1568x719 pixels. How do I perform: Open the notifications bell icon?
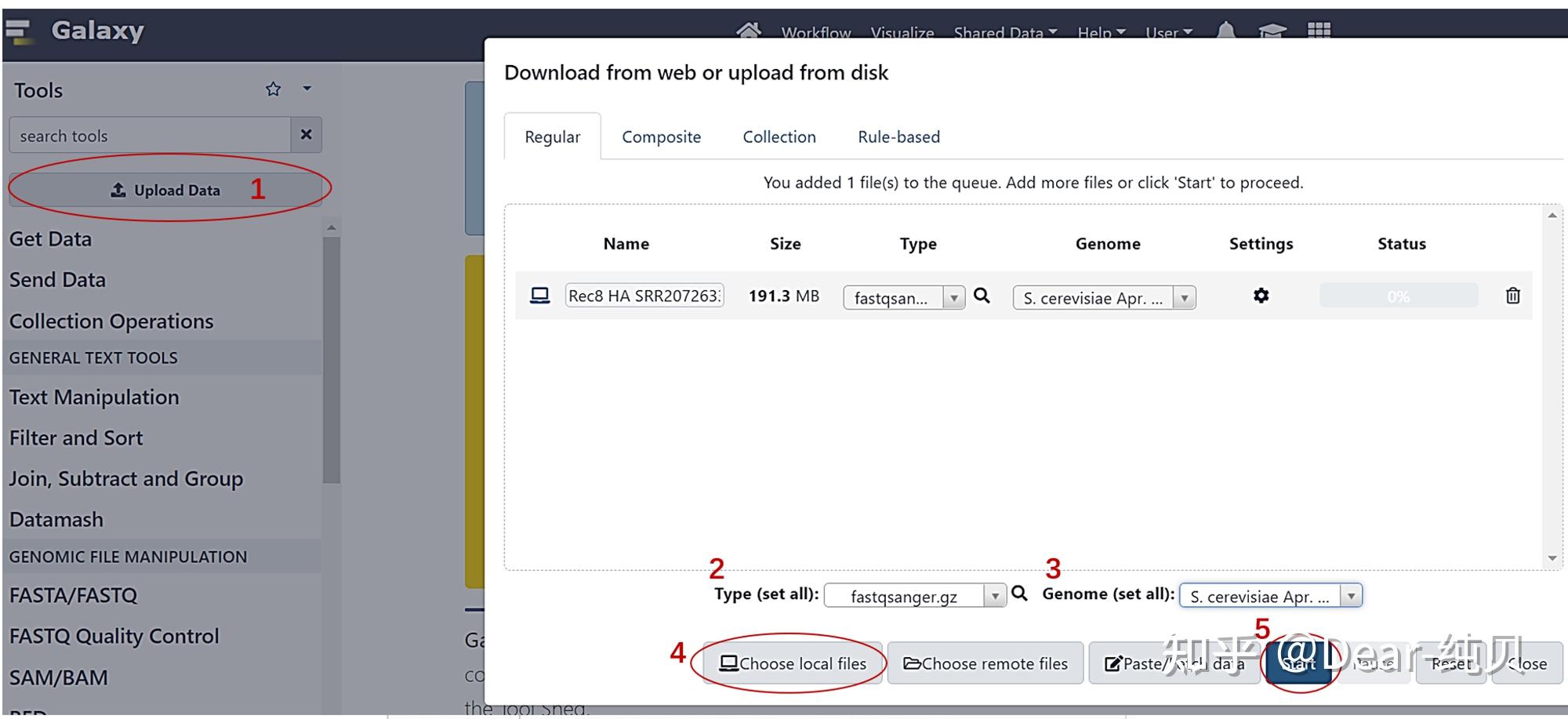coord(1225,31)
